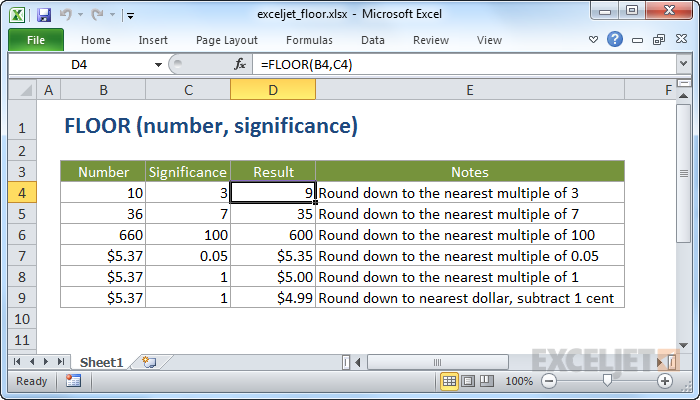Click the green File button
The height and width of the screenshot is (400, 700).
point(35,41)
